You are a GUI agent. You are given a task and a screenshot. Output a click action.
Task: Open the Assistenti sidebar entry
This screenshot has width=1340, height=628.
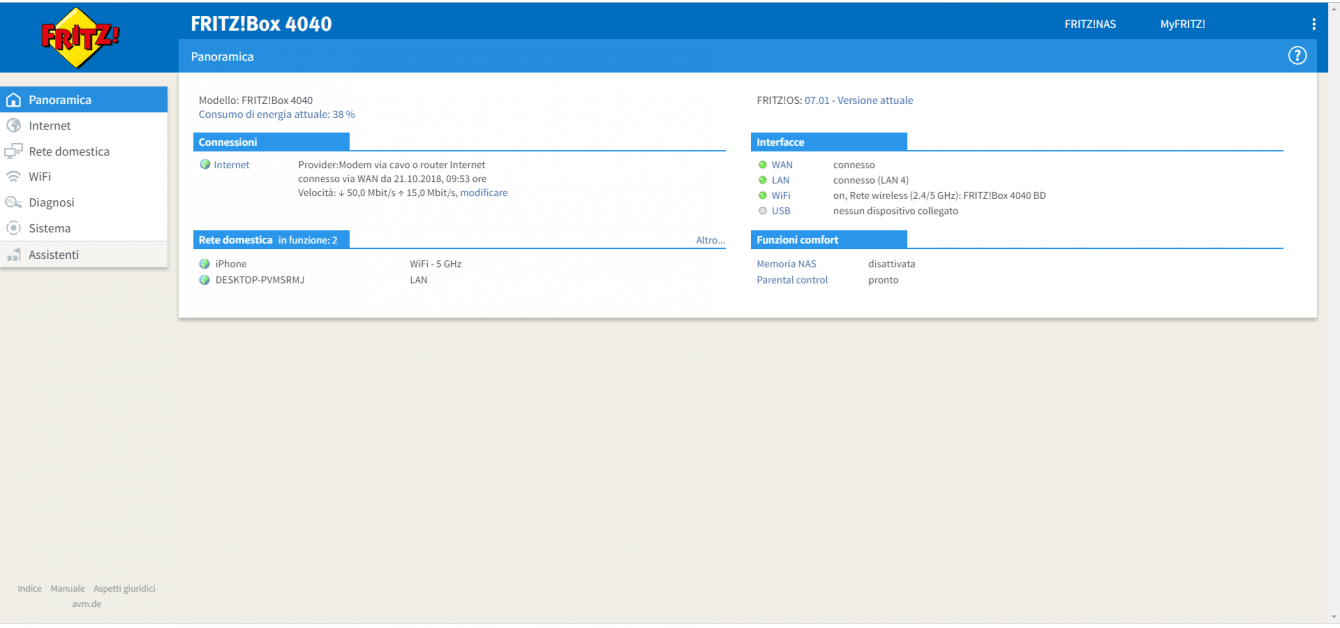84,255
